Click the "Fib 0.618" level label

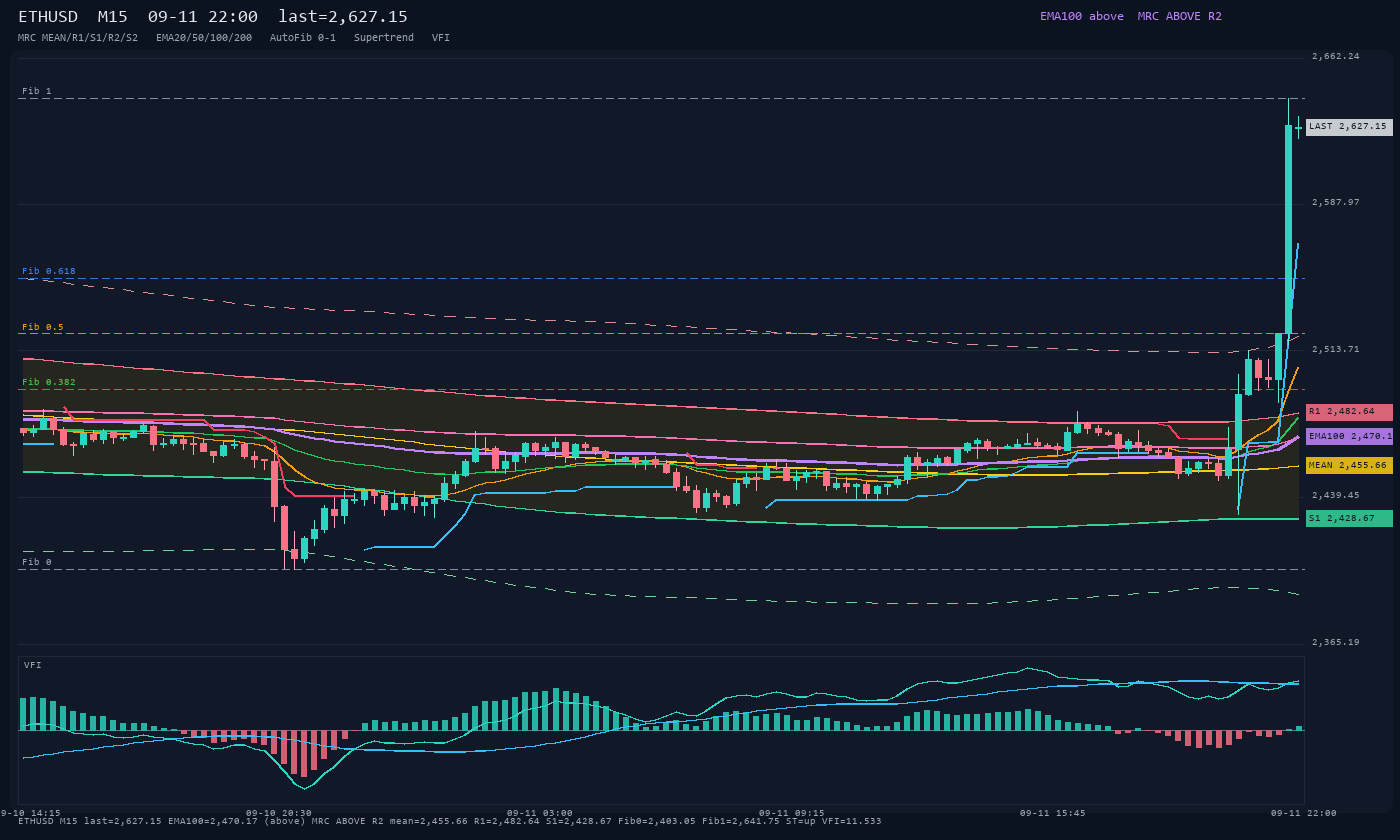[x=49, y=271]
